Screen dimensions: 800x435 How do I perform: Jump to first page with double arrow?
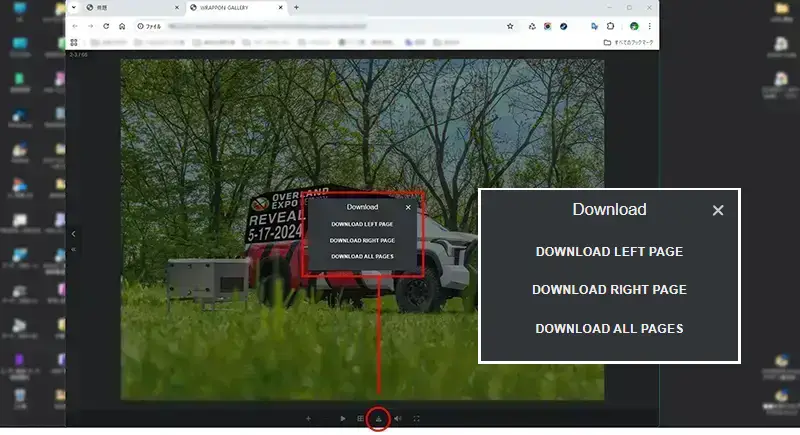pyautogui.click(x=73, y=248)
